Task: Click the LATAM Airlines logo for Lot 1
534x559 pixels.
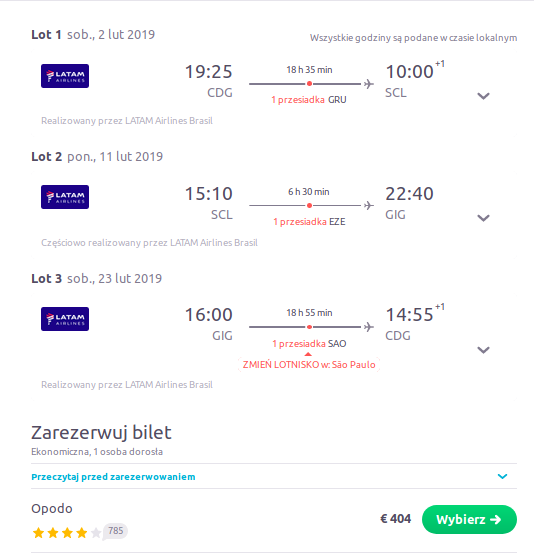Action: (65, 76)
